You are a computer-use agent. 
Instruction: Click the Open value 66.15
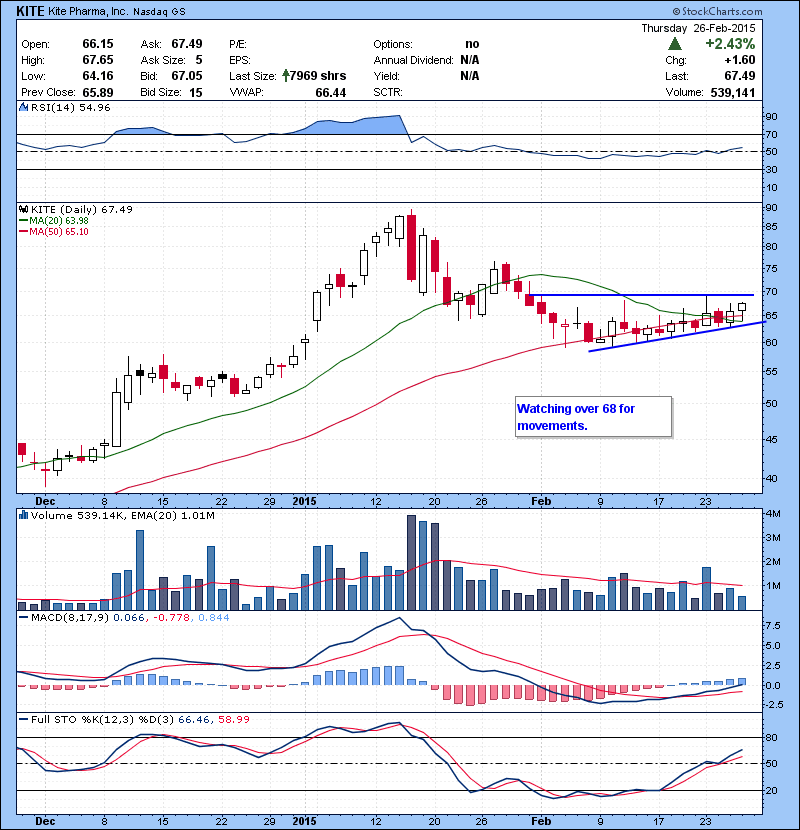(98, 44)
